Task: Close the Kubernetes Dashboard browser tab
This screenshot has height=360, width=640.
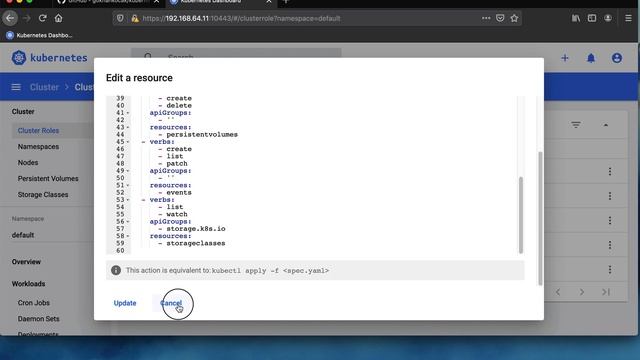Action: (x=269, y=2)
